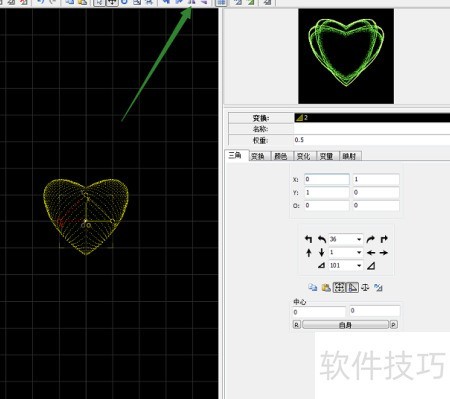Switch to the 颜色 tab

(280, 156)
